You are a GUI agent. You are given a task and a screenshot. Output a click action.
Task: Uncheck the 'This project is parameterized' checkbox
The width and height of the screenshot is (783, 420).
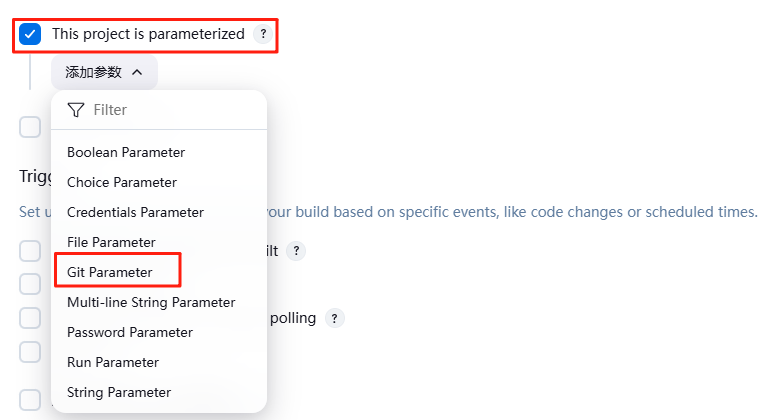point(30,34)
